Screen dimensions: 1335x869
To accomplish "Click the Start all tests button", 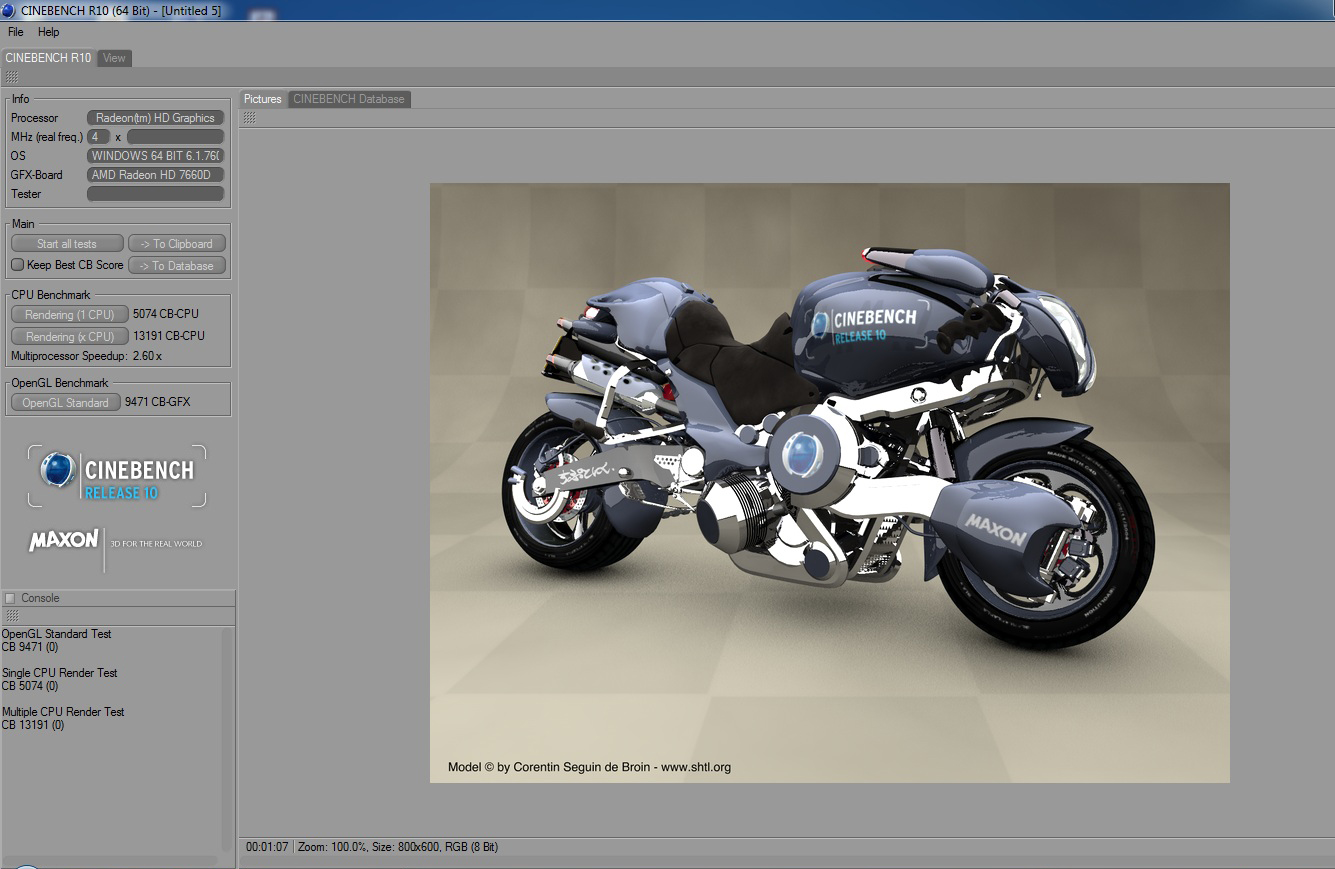I will [67, 244].
